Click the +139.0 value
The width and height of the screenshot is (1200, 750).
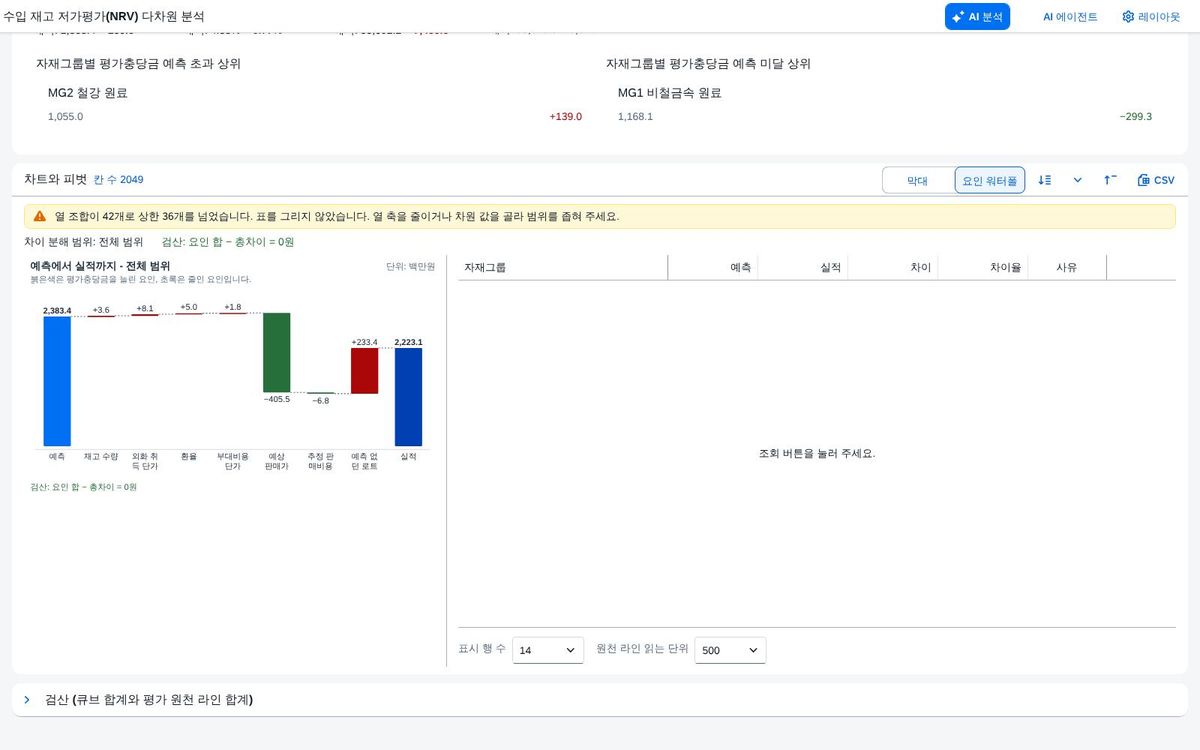(x=565, y=117)
